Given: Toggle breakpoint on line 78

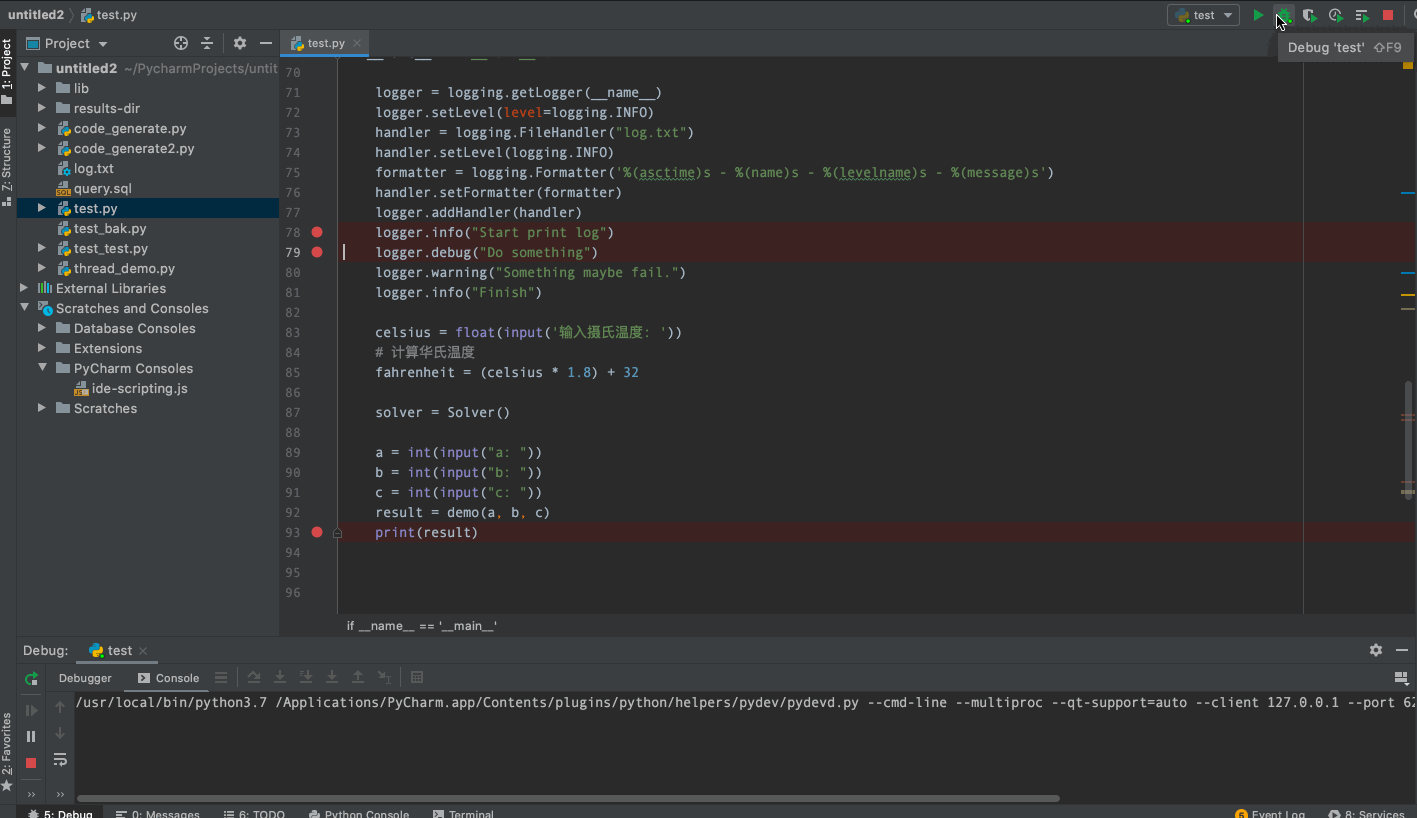Looking at the screenshot, I should (317, 232).
